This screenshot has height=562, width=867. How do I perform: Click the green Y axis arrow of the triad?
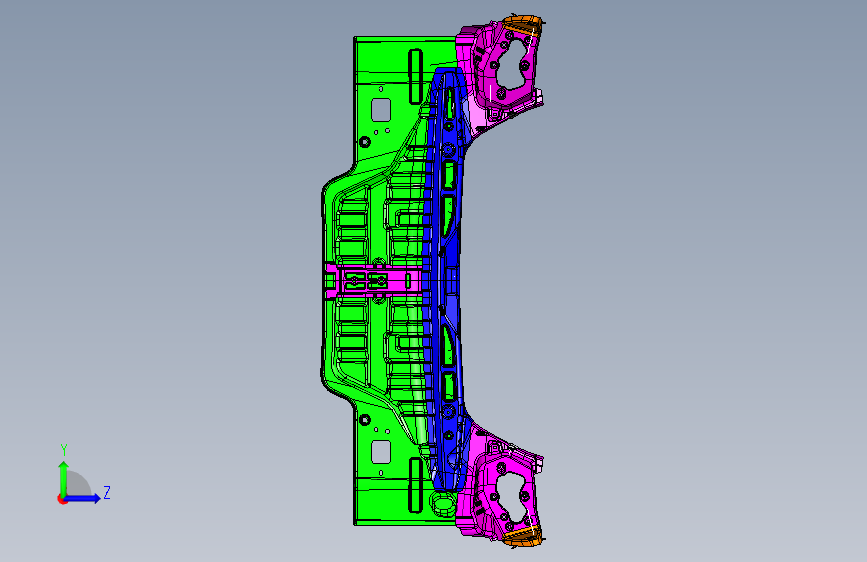coord(64,478)
